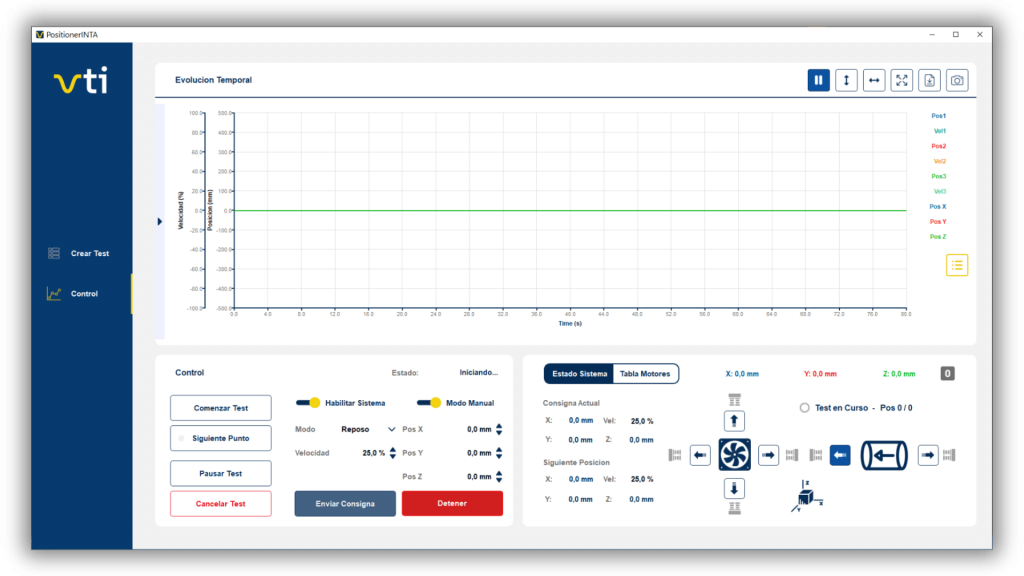Take a chart snapshot with camera icon

pyautogui.click(x=957, y=81)
